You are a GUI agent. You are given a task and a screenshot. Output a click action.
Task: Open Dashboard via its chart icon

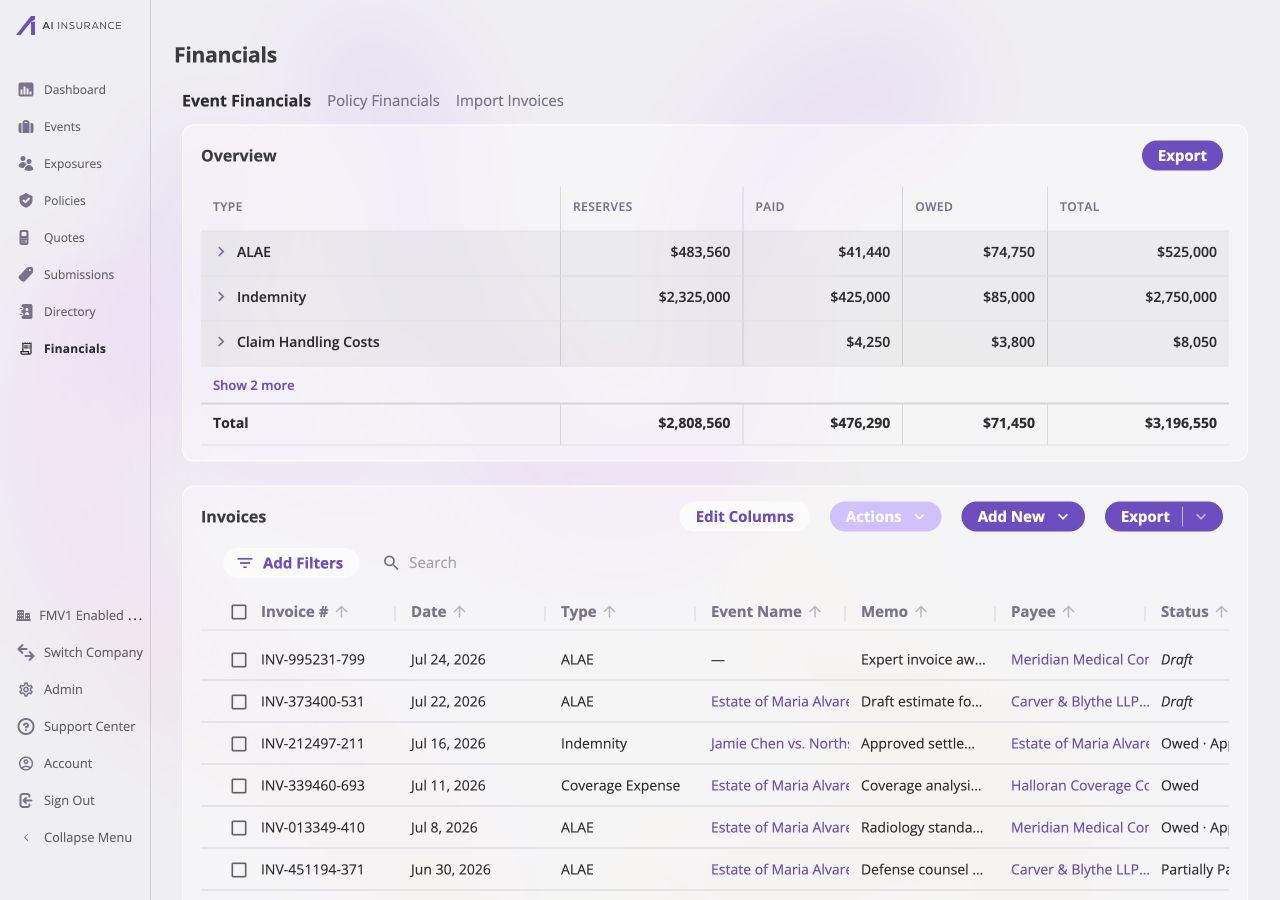tap(26, 90)
